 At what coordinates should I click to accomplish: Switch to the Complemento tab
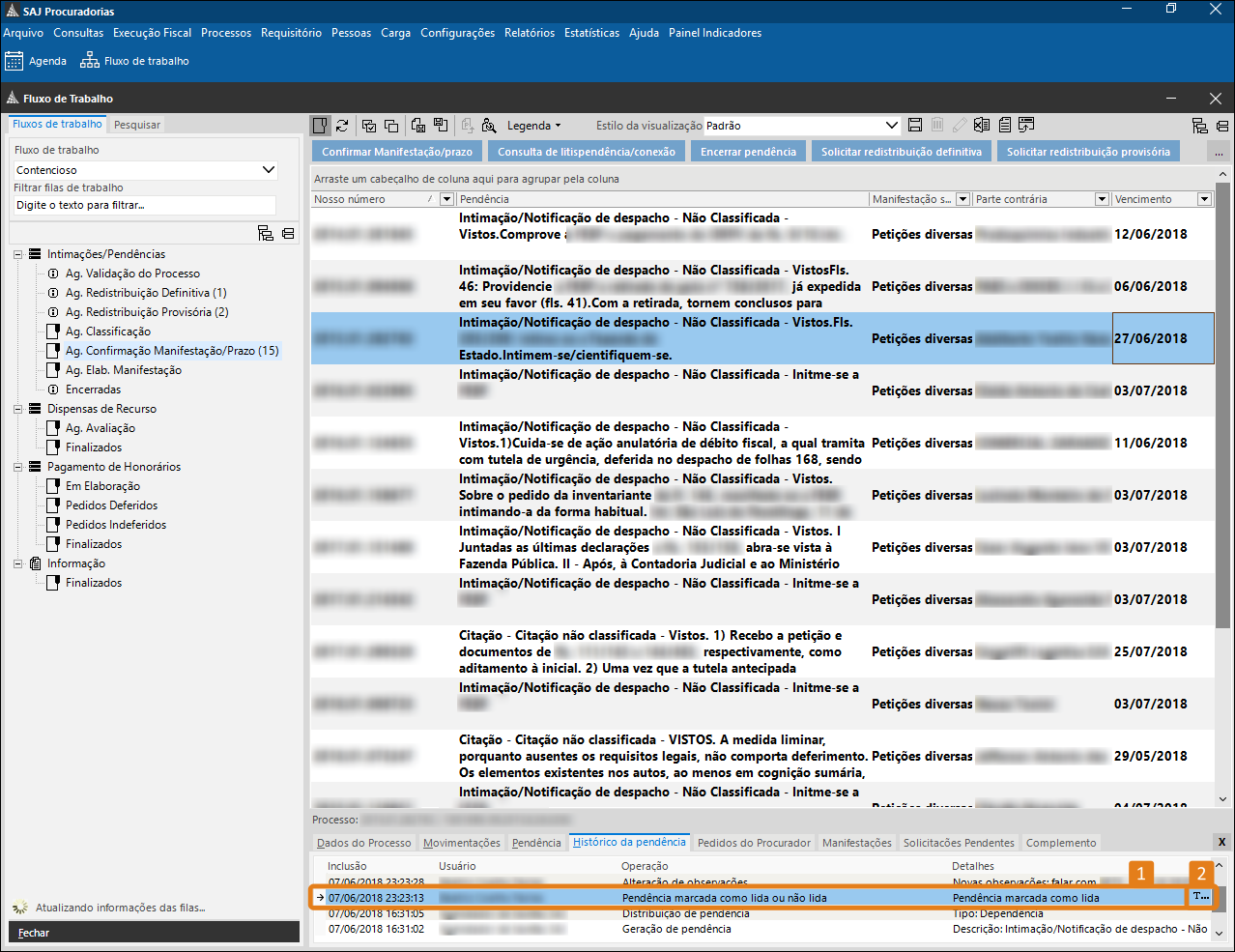tap(1061, 843)
